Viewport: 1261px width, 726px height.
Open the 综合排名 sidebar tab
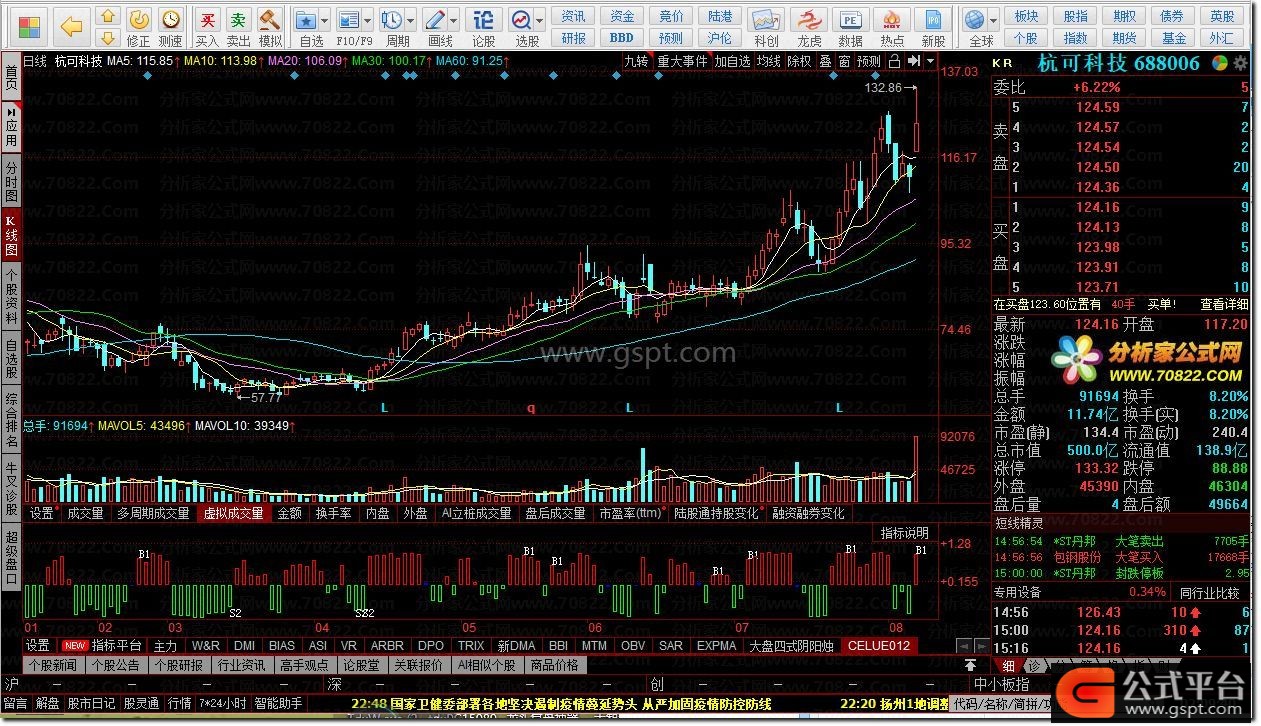click(x=11, y=418)
